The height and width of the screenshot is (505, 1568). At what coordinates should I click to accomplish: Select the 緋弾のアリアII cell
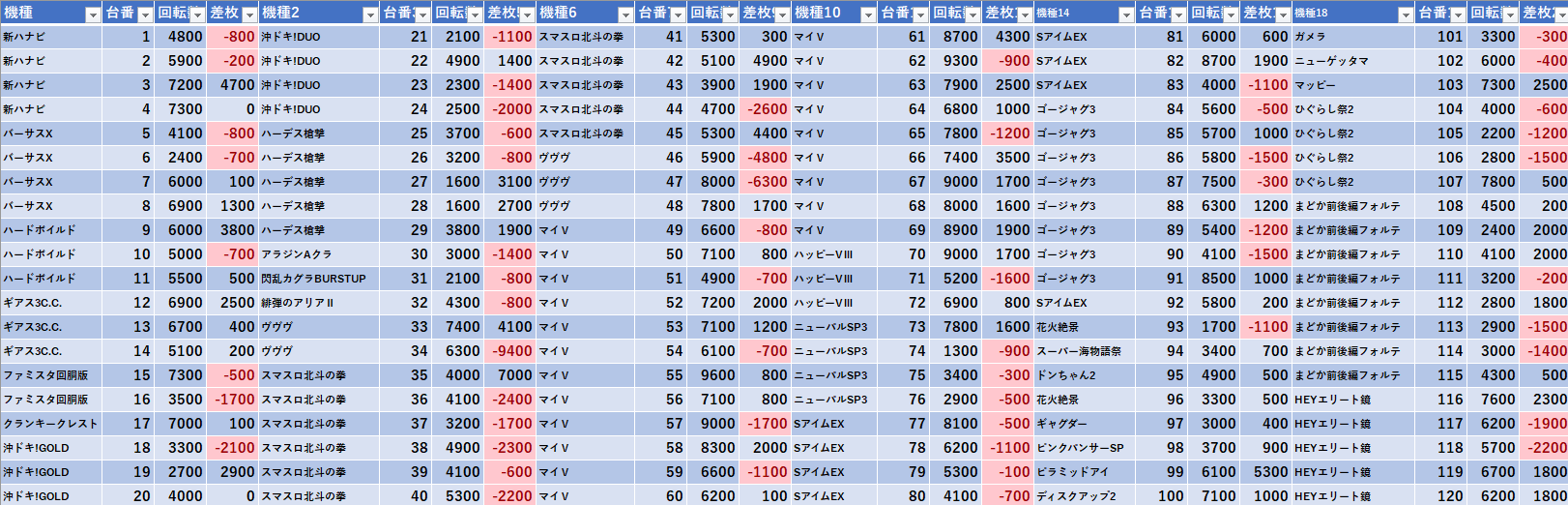coord(319,303)
